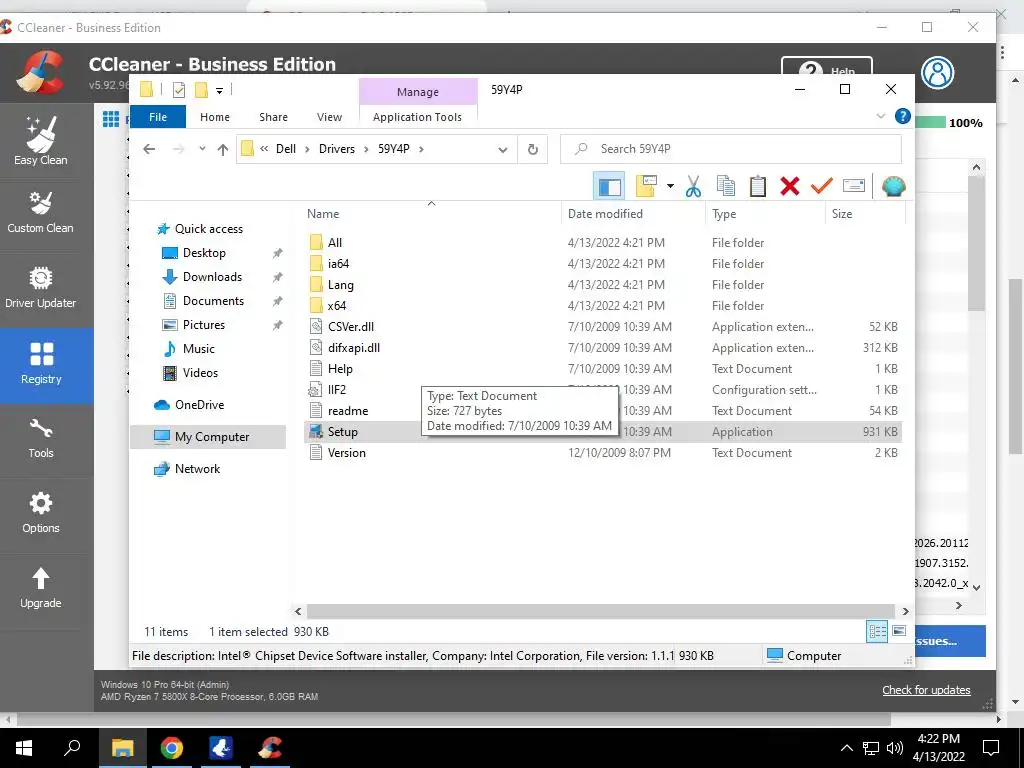This screenshot has height=768, width=1024.
Task: Open Easy Clean in CCleaner sidebar
Action: point(40,141)
